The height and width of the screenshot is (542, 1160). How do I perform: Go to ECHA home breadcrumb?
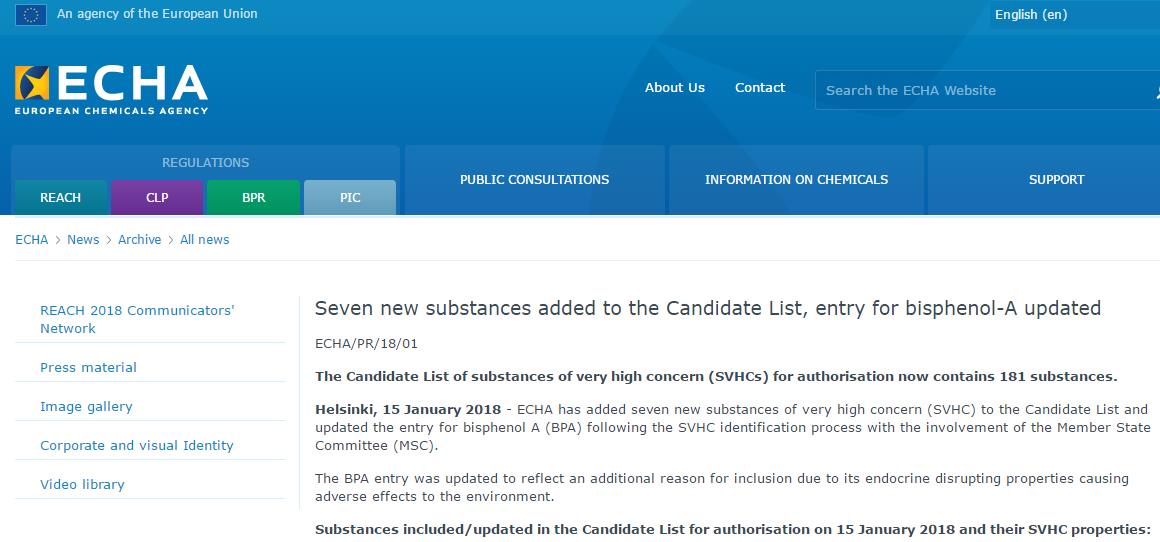[x=31, y=240]
